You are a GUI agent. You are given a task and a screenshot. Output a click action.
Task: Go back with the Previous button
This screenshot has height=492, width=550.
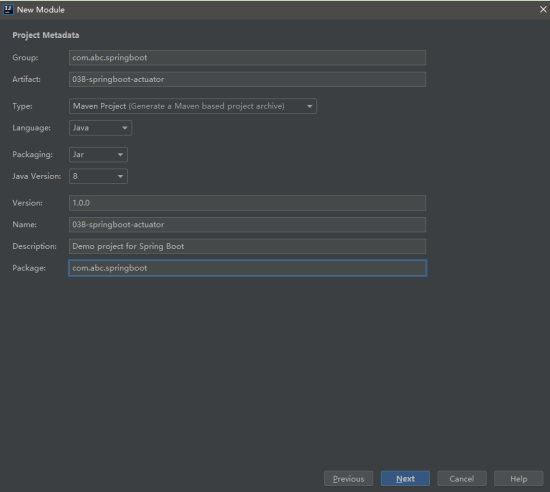348,478
